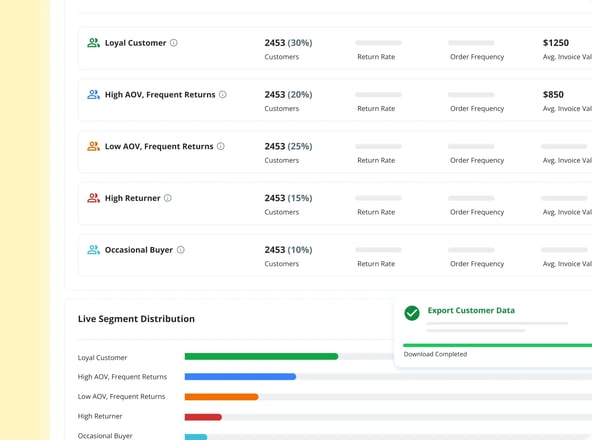The image size is (592, 440).
Task: Click the 2453 (15%) customers value
Action: (288, 198)
